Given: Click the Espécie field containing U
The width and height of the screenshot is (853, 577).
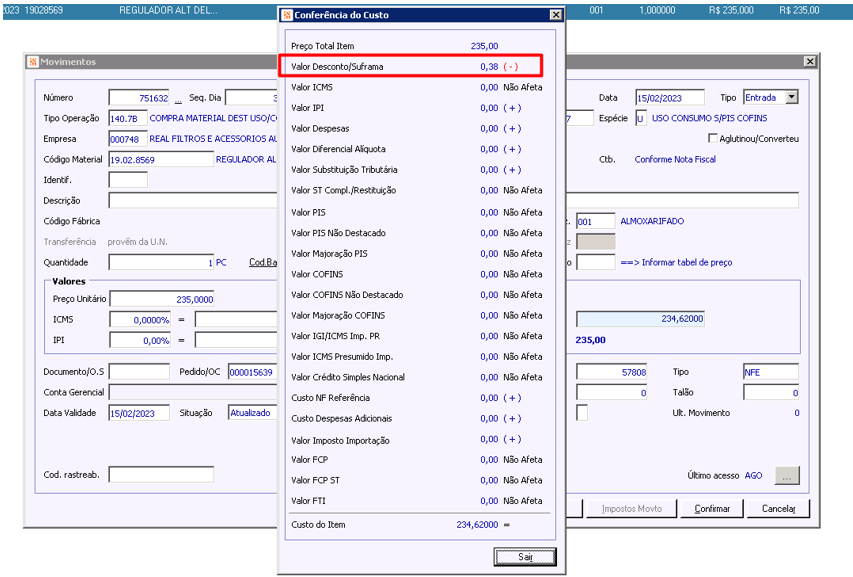Looking at the screenshot, I should pyautogui.click(x=641, y=118).
